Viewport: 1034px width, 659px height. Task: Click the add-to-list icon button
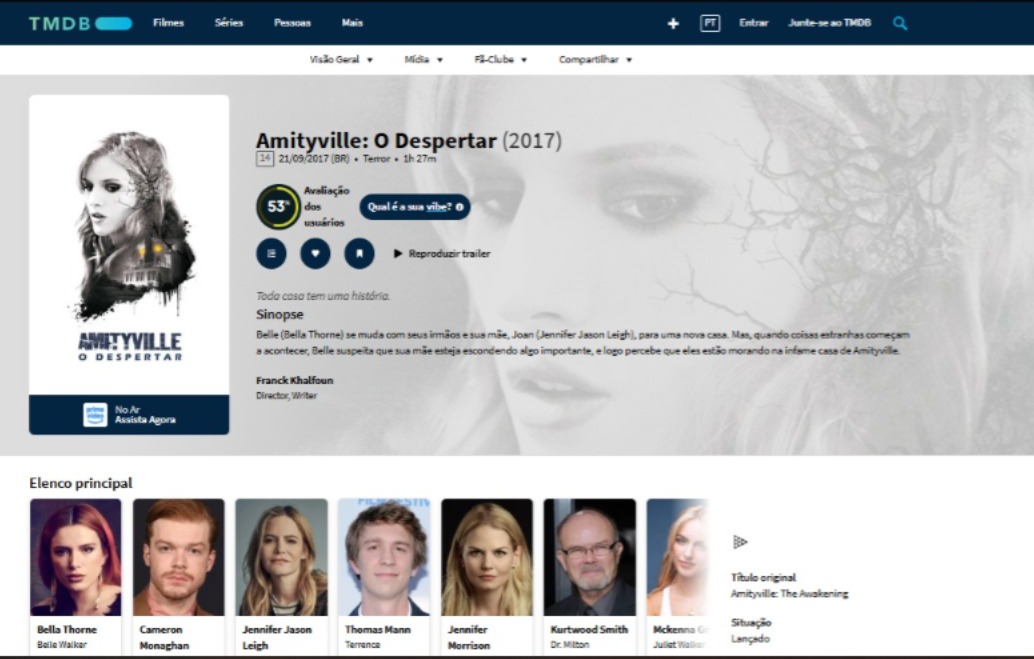(x=271, y=254)
